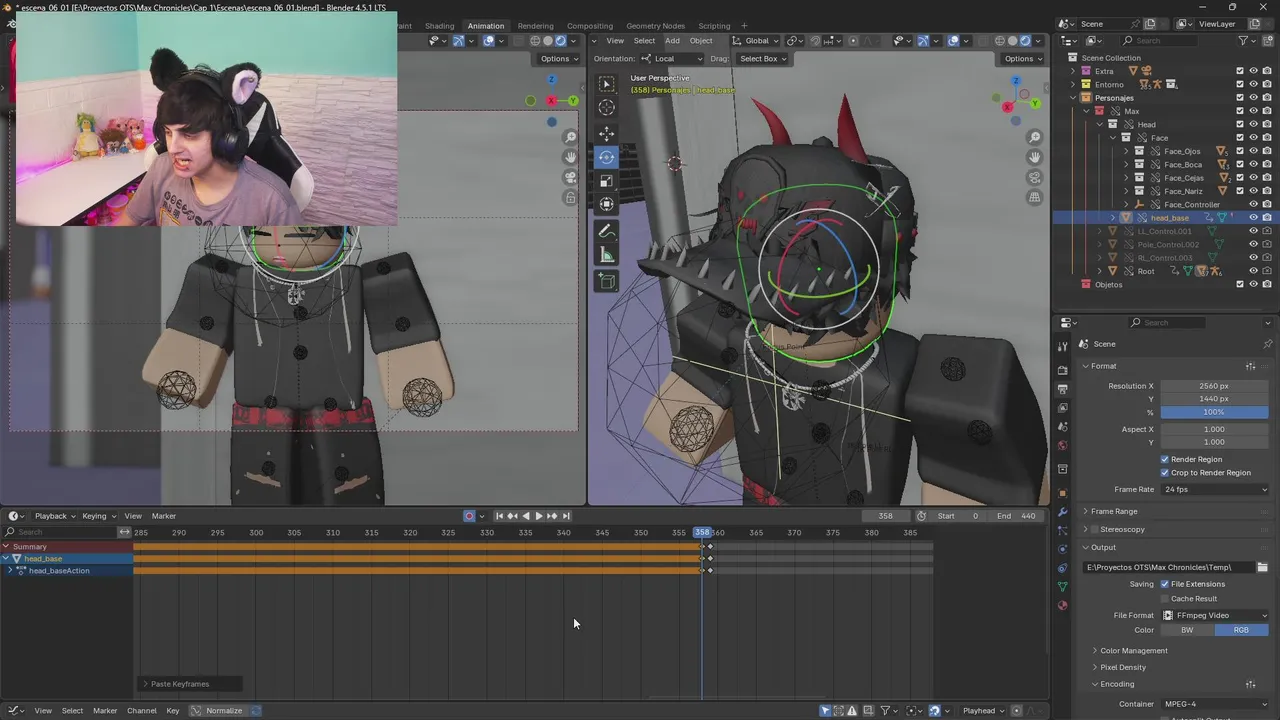Screen dimensions: 1280x720
Task: Enable the Cache Result checkbox
Action: click(x=1165, y=598)
